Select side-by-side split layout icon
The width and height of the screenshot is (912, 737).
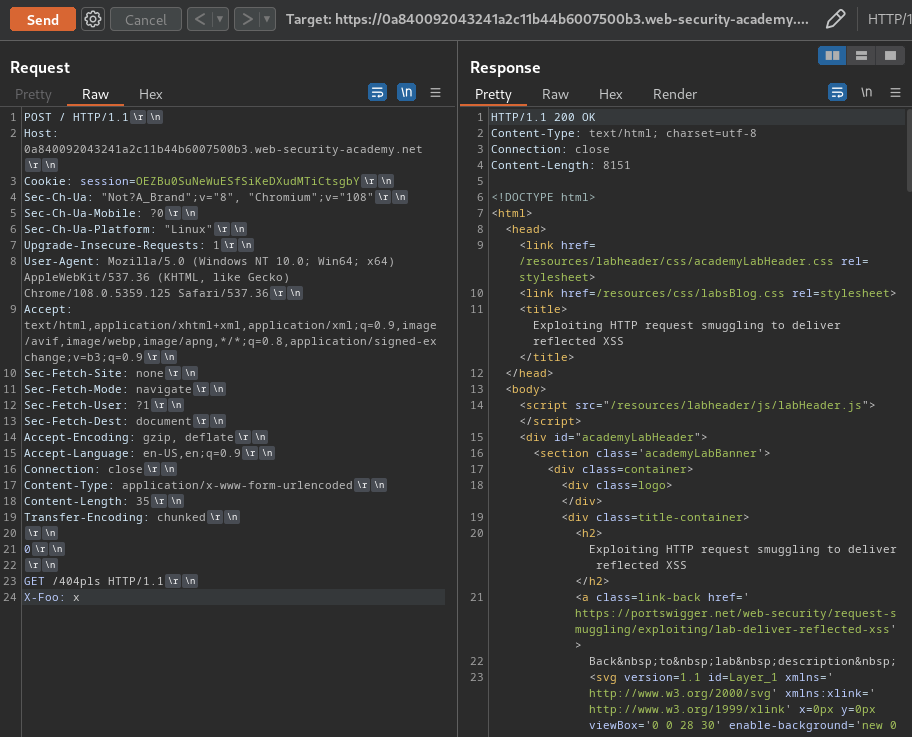coord(832,55)
